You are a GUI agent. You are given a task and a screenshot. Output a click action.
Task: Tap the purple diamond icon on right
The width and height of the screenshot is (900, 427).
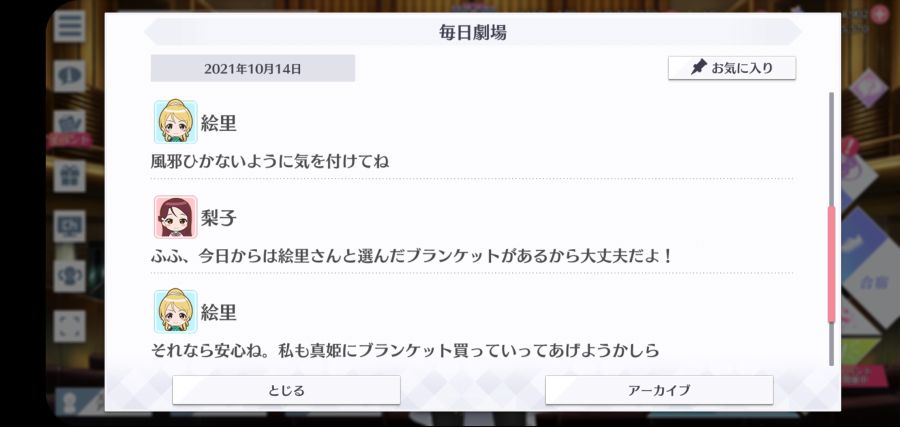tap(868, 87)
